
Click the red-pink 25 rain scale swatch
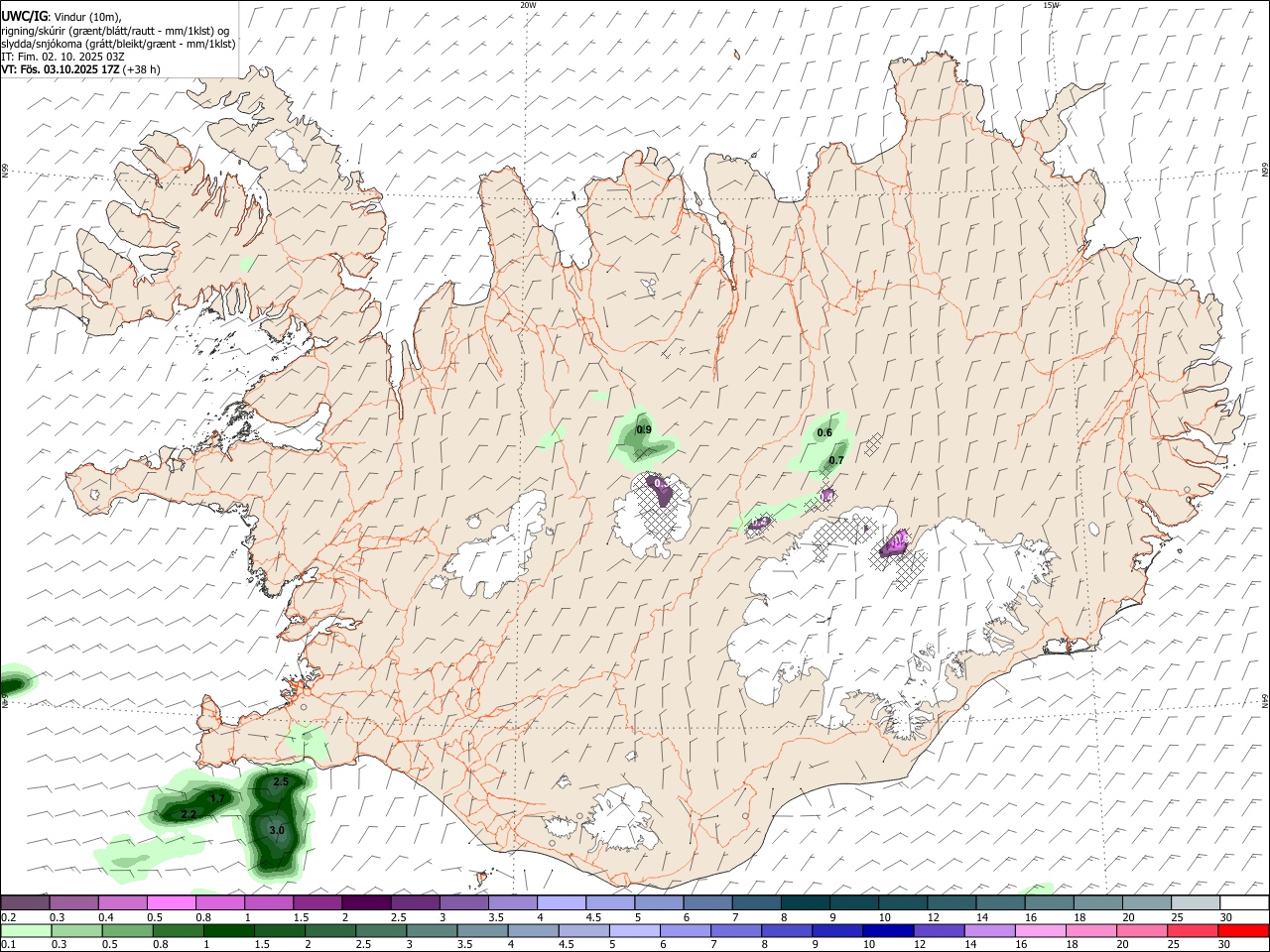(x=1193, y=930)
